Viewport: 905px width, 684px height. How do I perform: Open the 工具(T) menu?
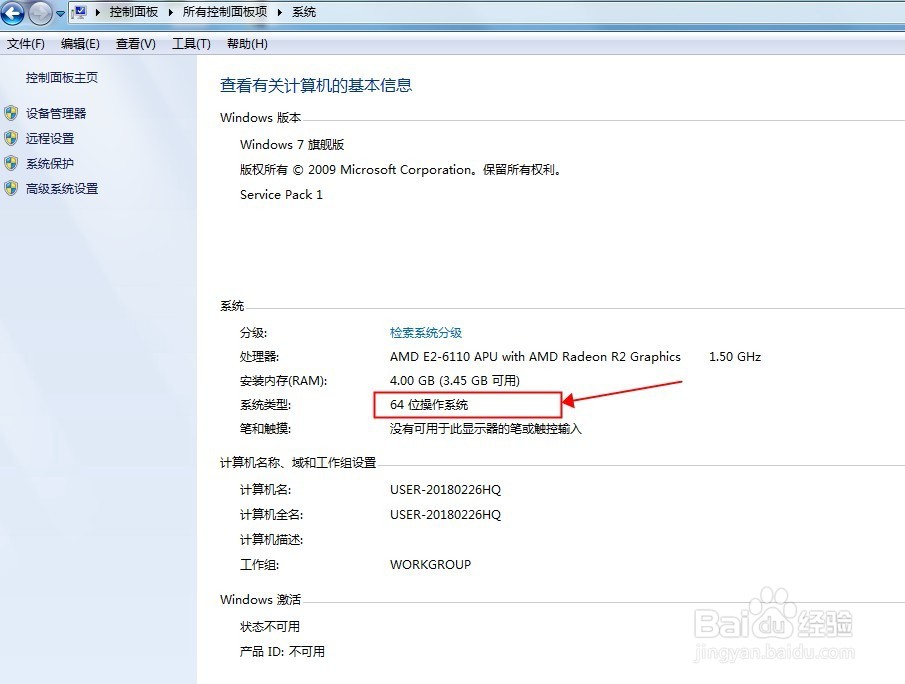click(191, 44)
